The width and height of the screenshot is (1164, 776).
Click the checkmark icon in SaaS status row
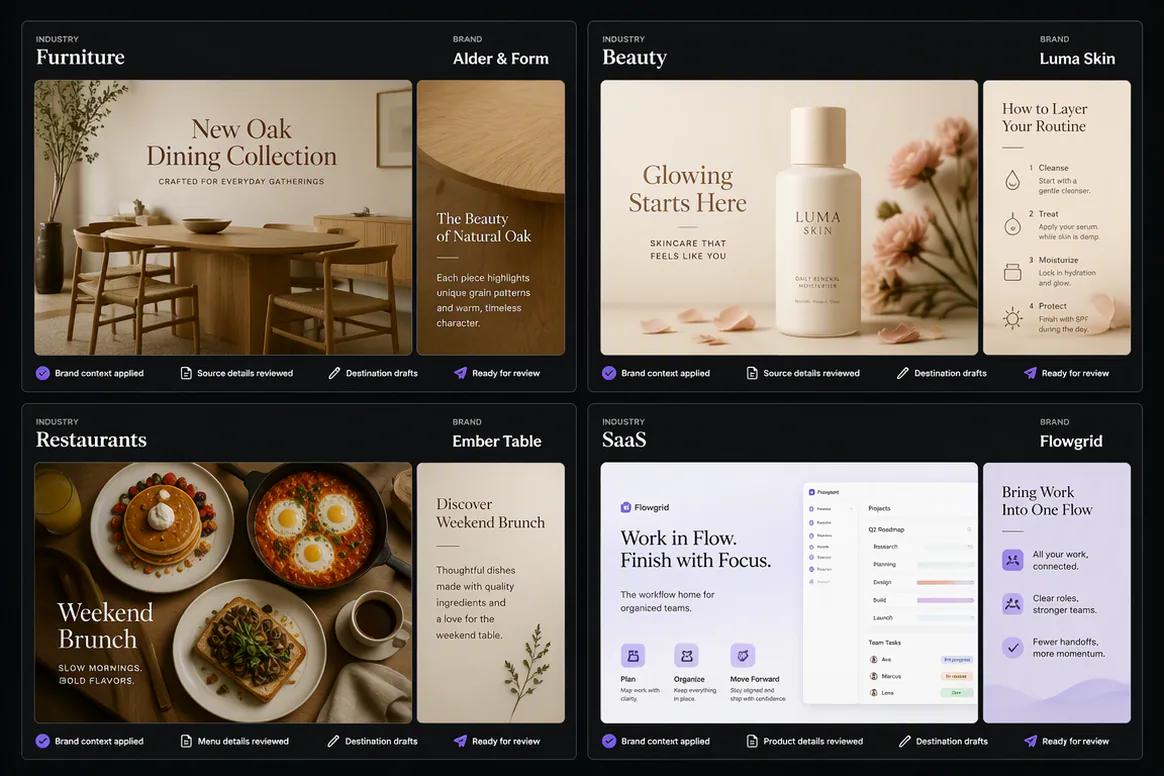click(609, 740)
